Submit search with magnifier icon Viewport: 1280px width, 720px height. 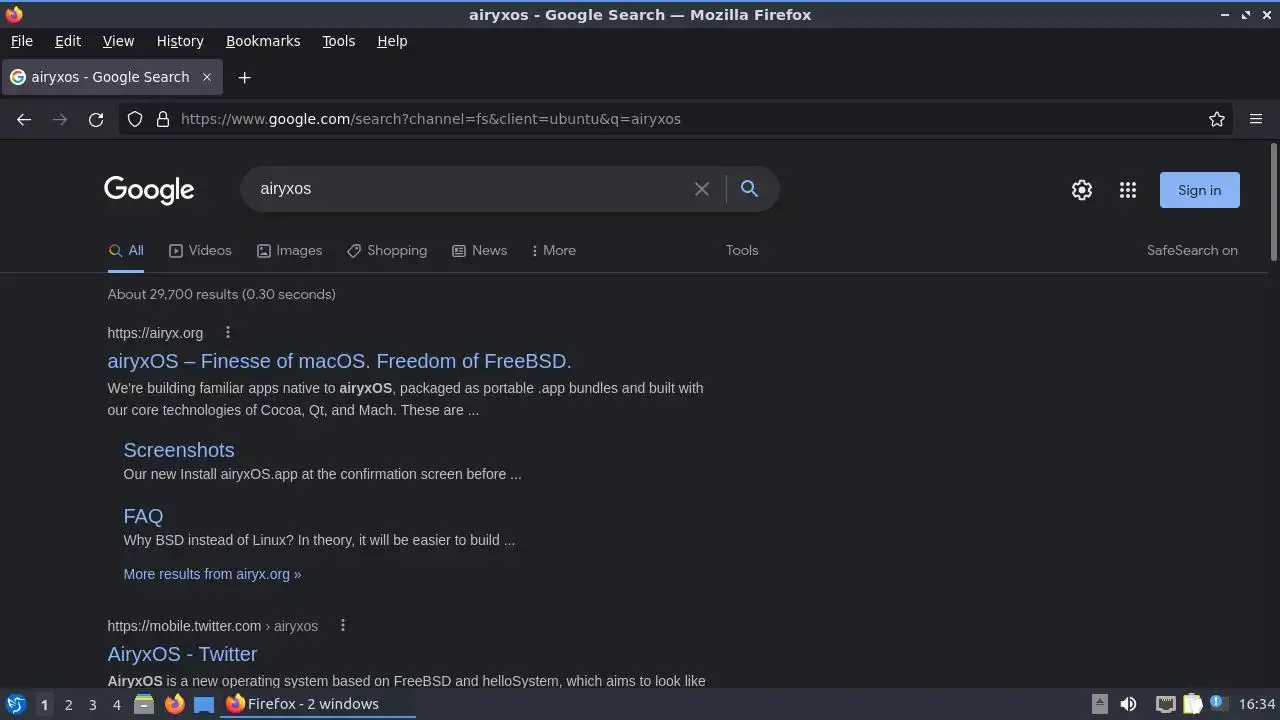(749, 188)
